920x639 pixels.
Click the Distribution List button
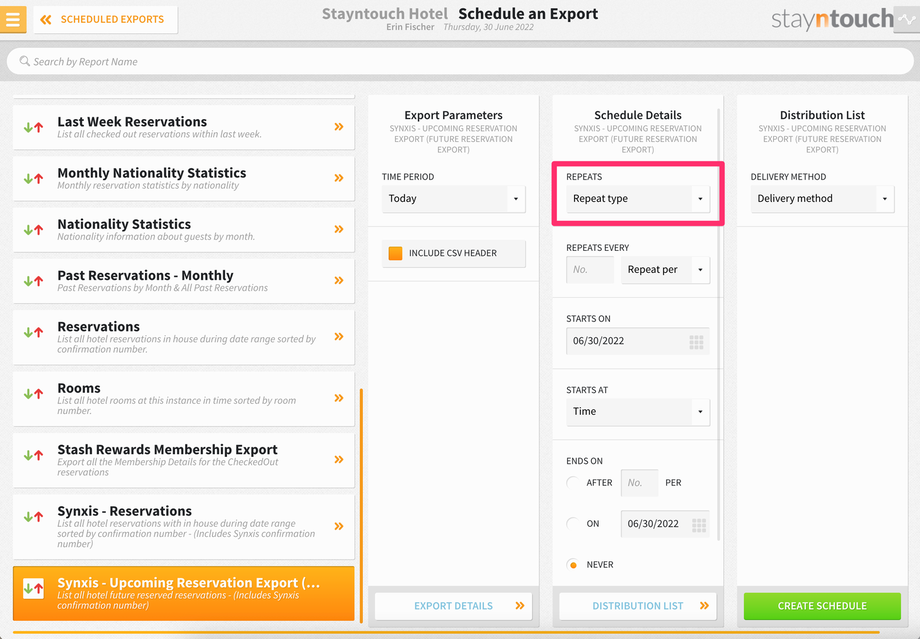click(x=638, y=606)
